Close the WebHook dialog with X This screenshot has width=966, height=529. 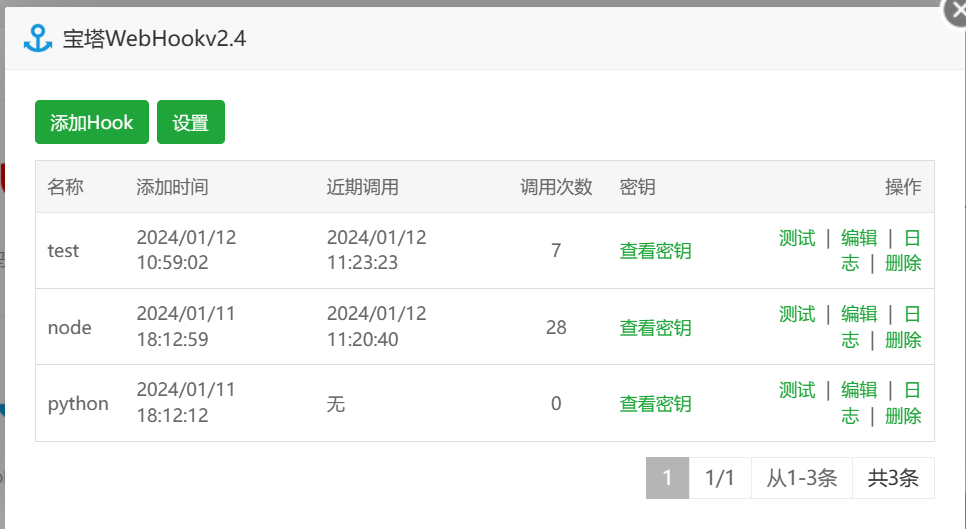pyautogui.click(x=957, y=11)
